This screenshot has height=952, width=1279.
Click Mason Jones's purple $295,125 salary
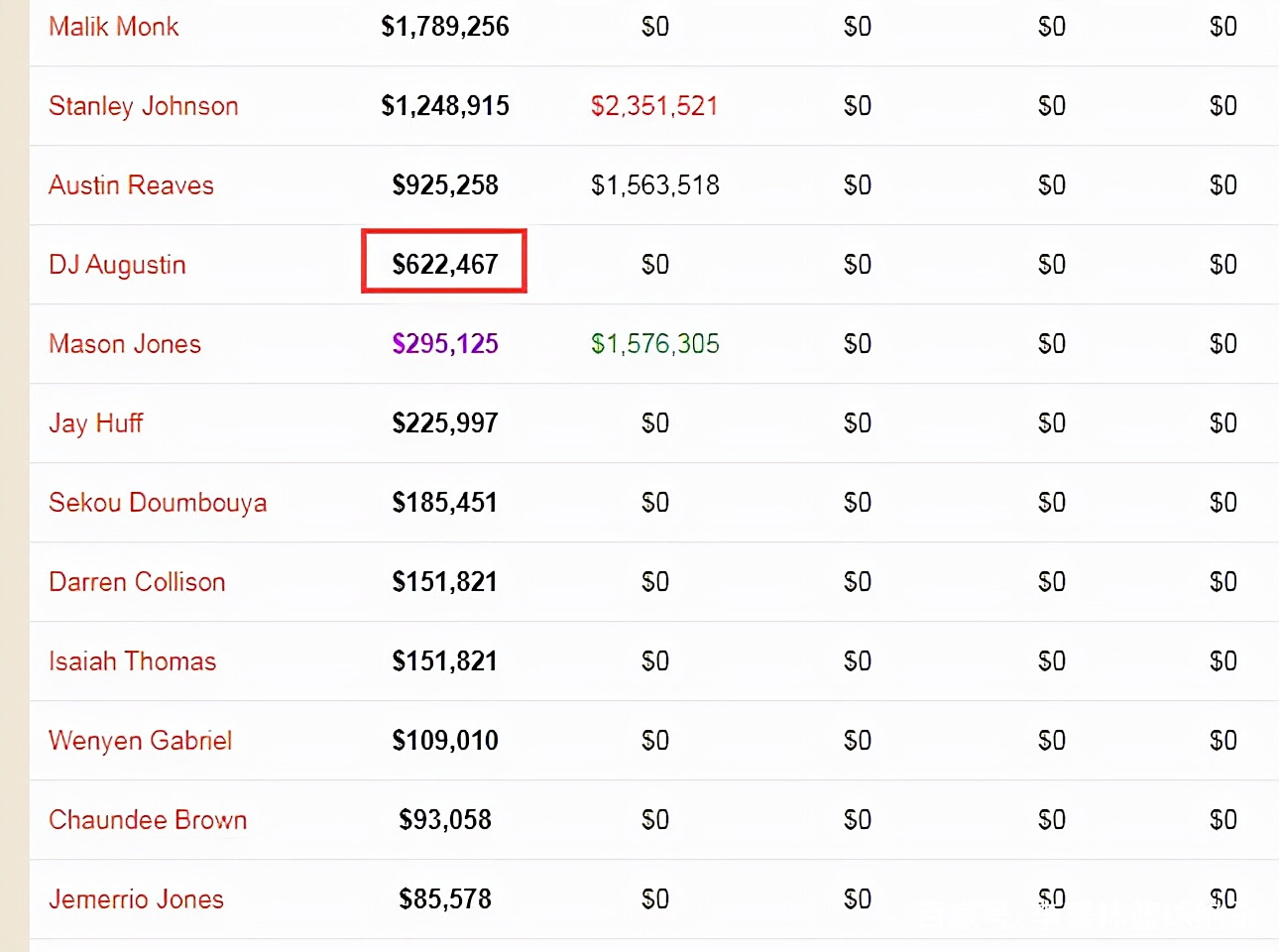pyautogui.click(x=445, y=344)
